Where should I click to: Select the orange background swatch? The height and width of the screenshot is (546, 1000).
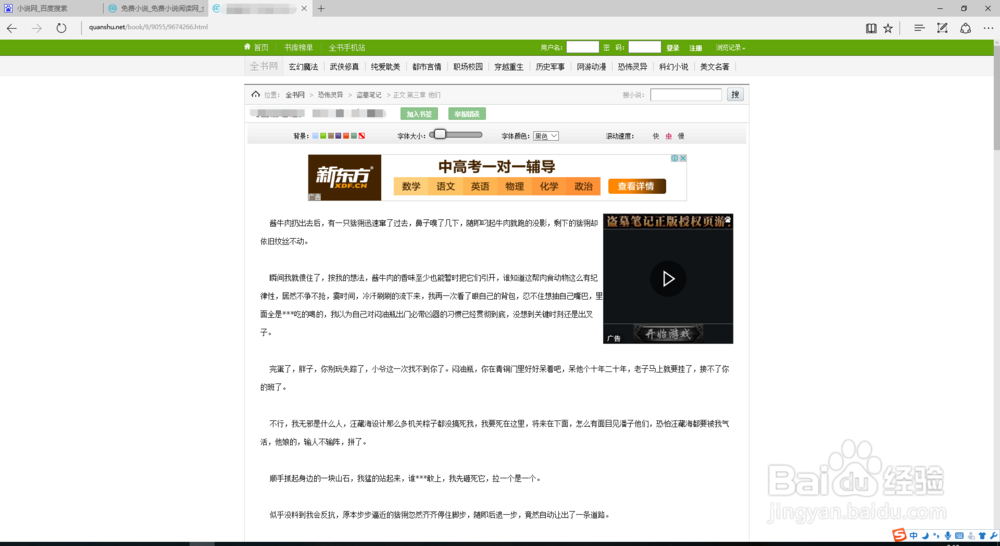pos(346,136)
